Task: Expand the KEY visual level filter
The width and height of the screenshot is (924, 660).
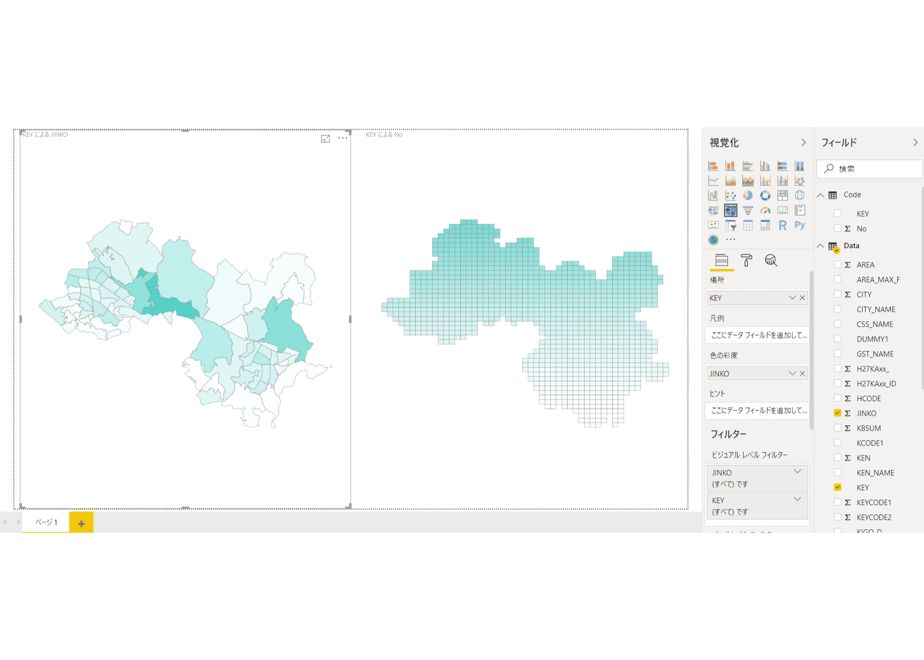Action: click(x=797, y=499)
